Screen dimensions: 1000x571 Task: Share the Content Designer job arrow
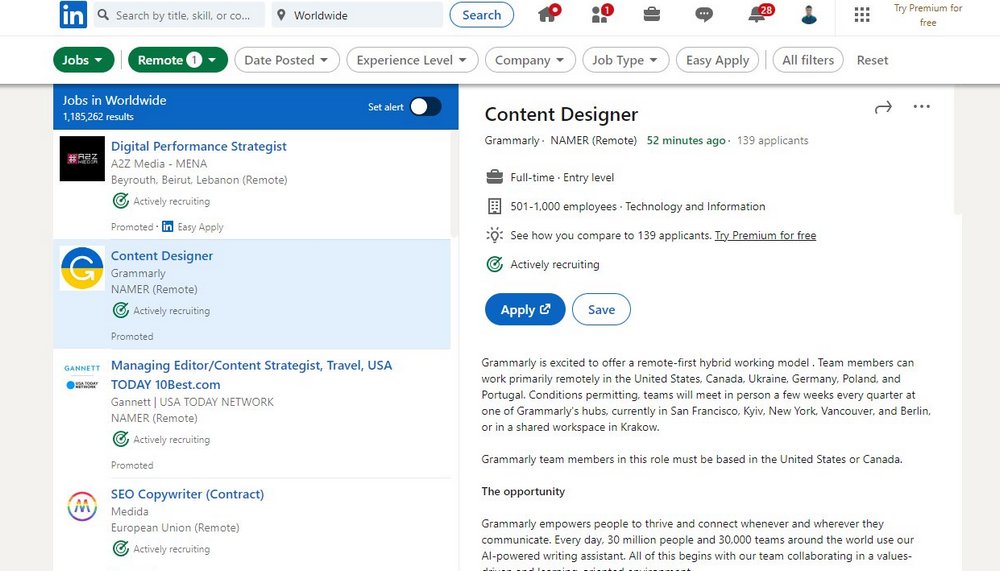pyautogui.click(x=883, y=107)
